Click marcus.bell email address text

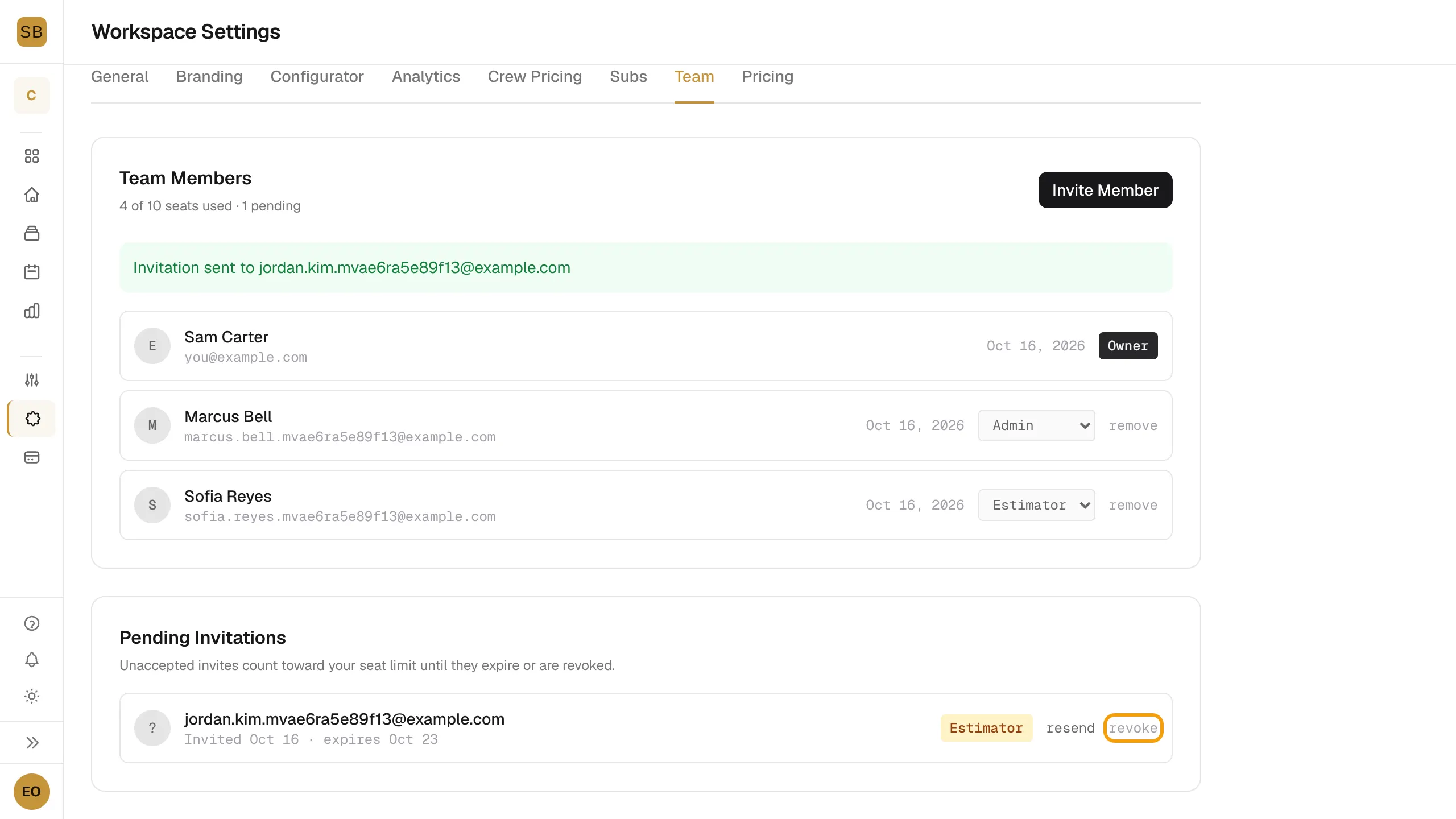point(340,437)
